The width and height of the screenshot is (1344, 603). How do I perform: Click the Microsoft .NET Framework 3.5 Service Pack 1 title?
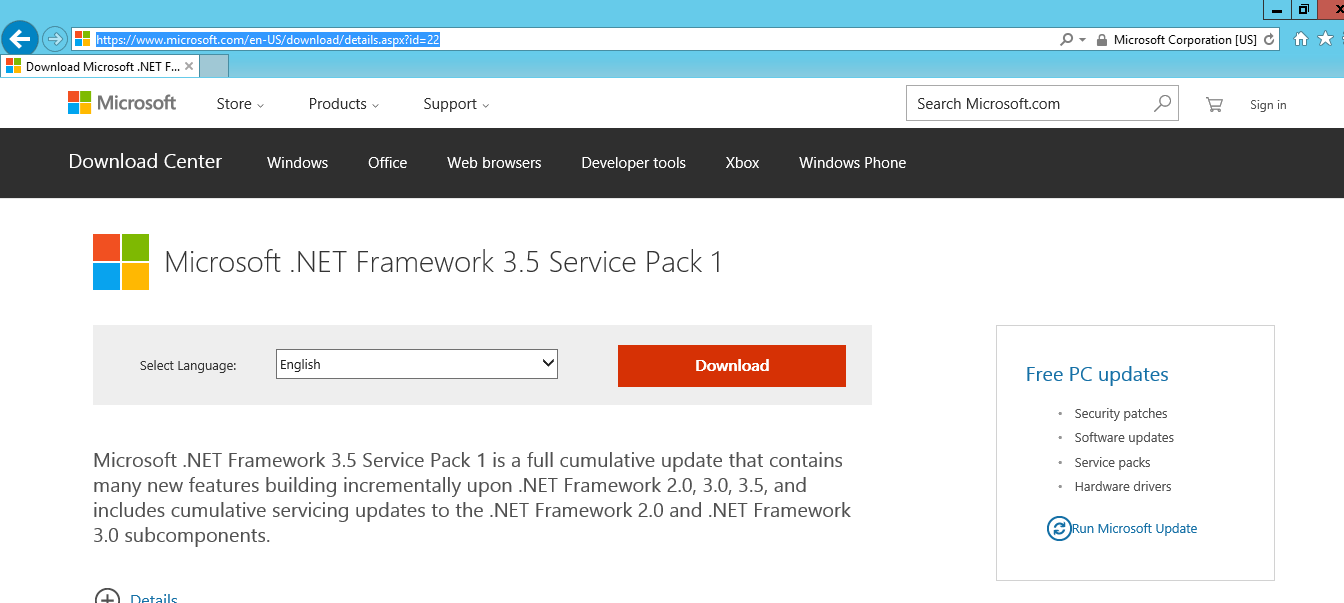click(443, 262)
